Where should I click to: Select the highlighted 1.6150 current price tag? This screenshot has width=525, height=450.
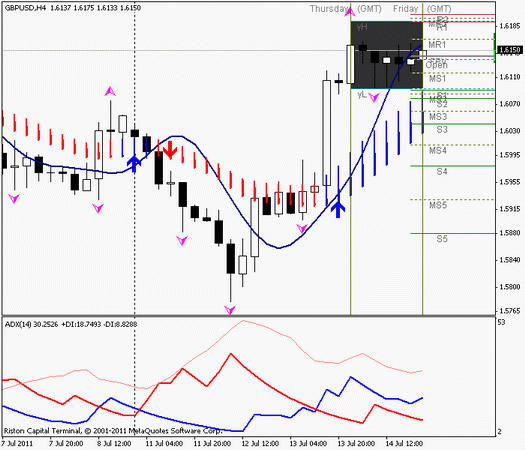(510, 50)
